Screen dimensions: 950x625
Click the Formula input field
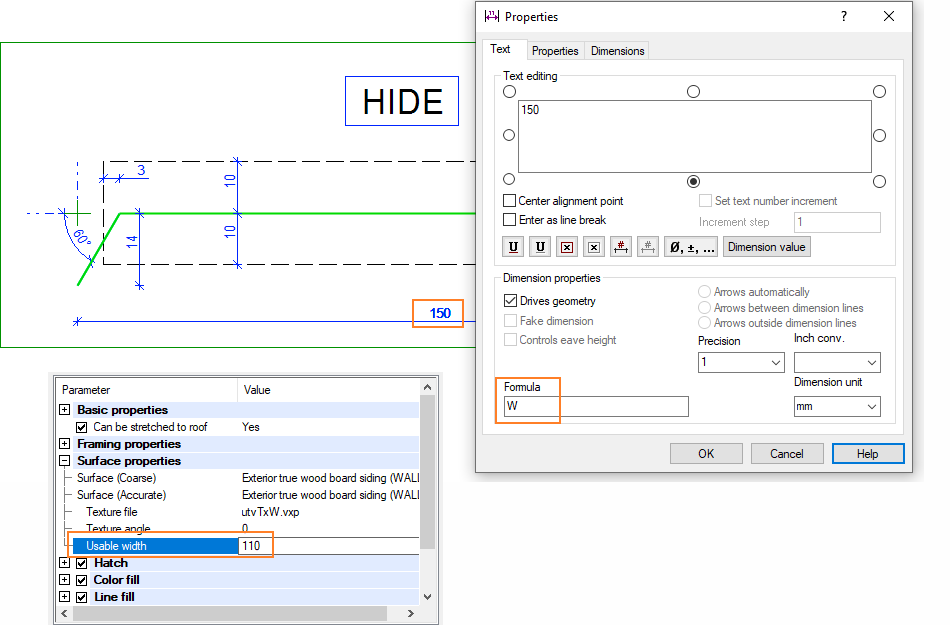(x=597, y=406)
